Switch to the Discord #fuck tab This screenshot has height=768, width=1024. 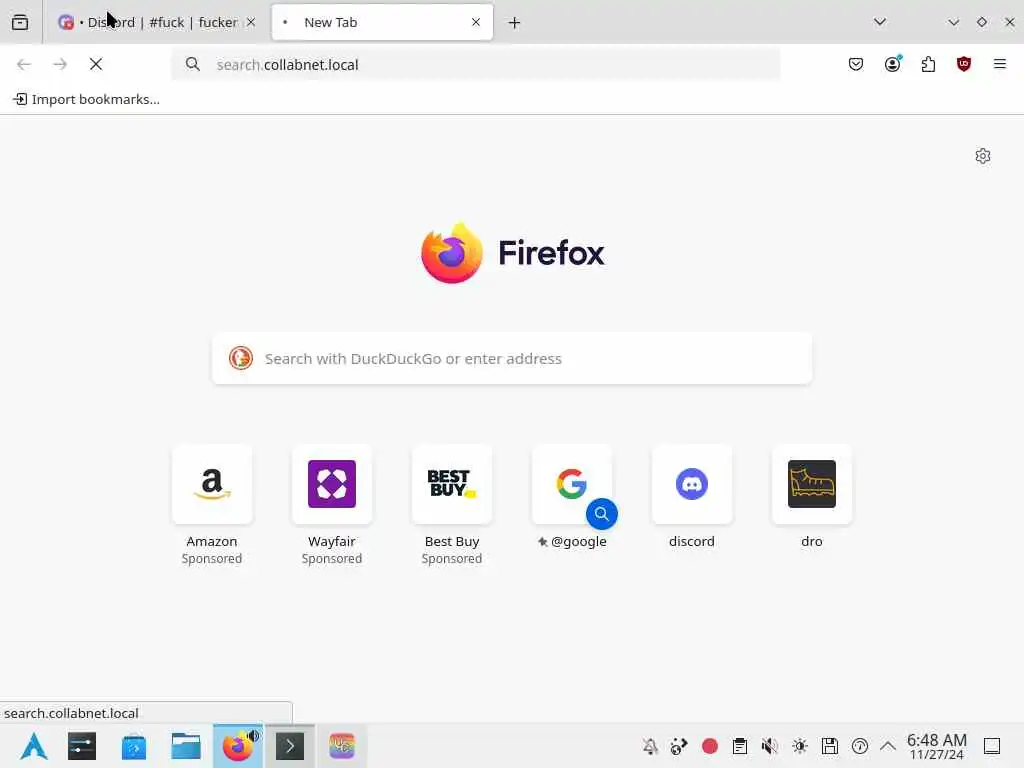point(157,22)
